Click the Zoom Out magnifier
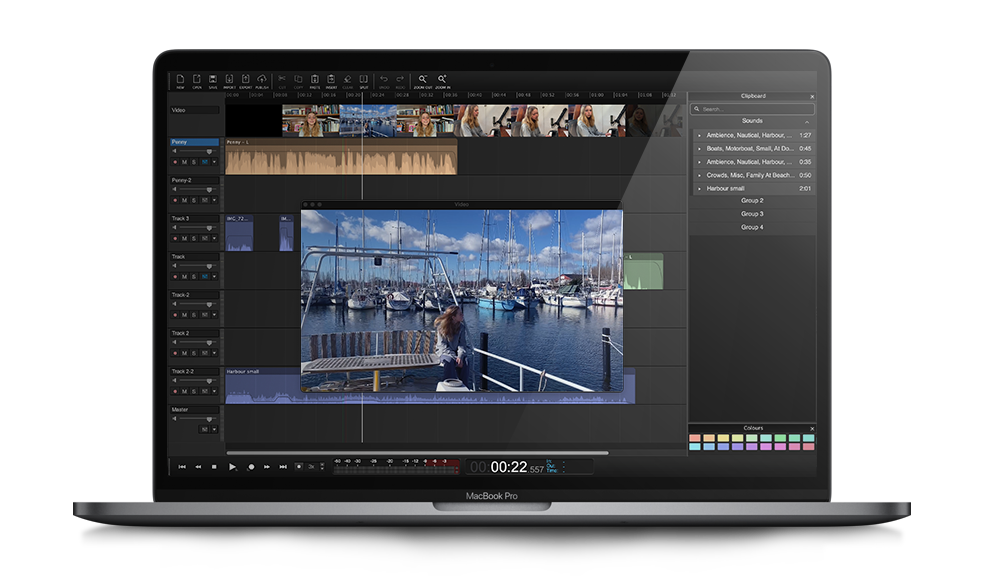 (423, 79)
